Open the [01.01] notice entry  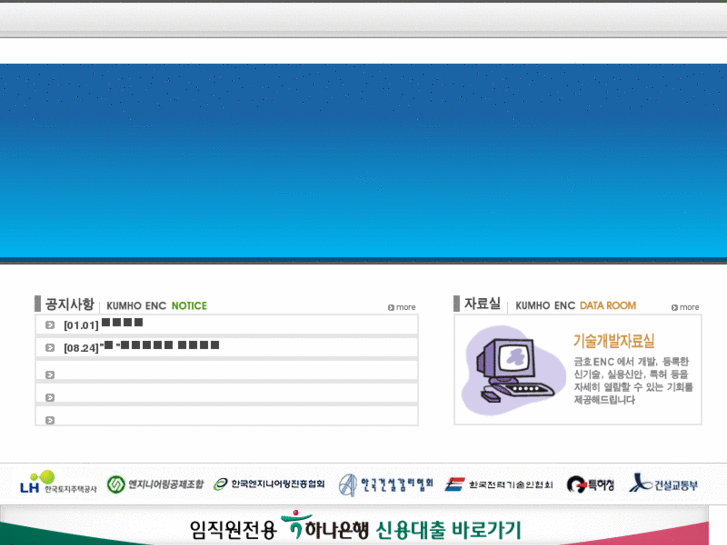(x=103, y=324)
